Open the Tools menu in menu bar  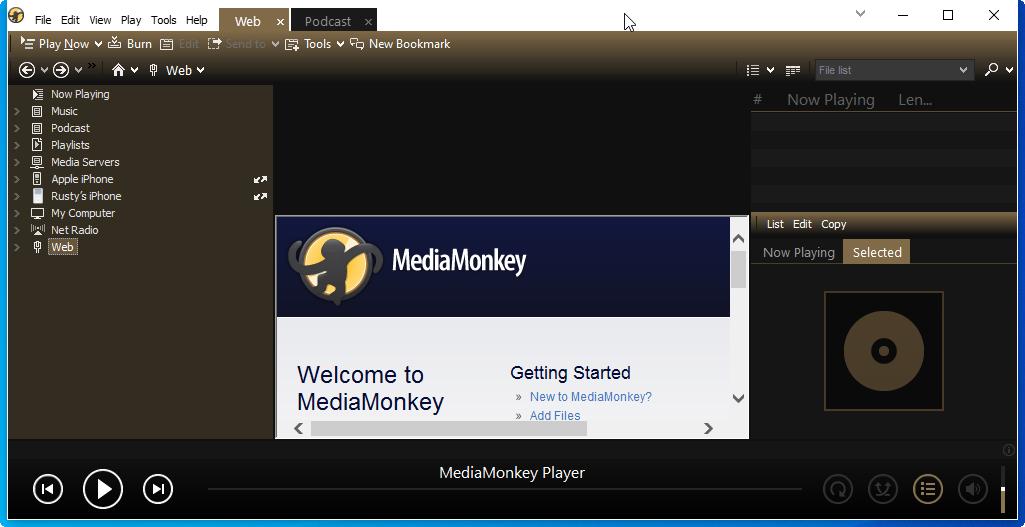click(x=163, y=20)
